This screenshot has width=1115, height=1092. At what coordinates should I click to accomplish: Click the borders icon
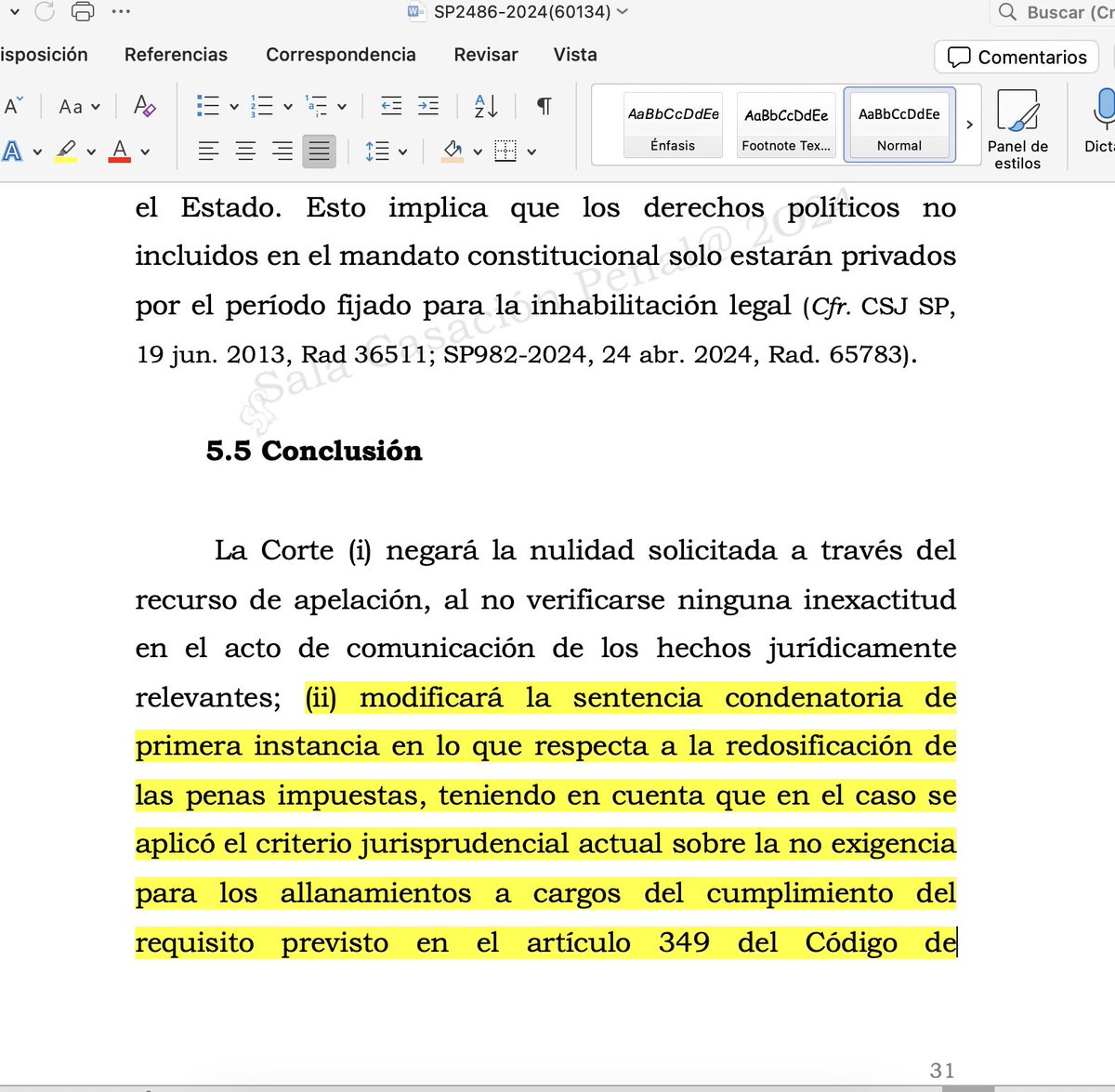pos(505,151)
